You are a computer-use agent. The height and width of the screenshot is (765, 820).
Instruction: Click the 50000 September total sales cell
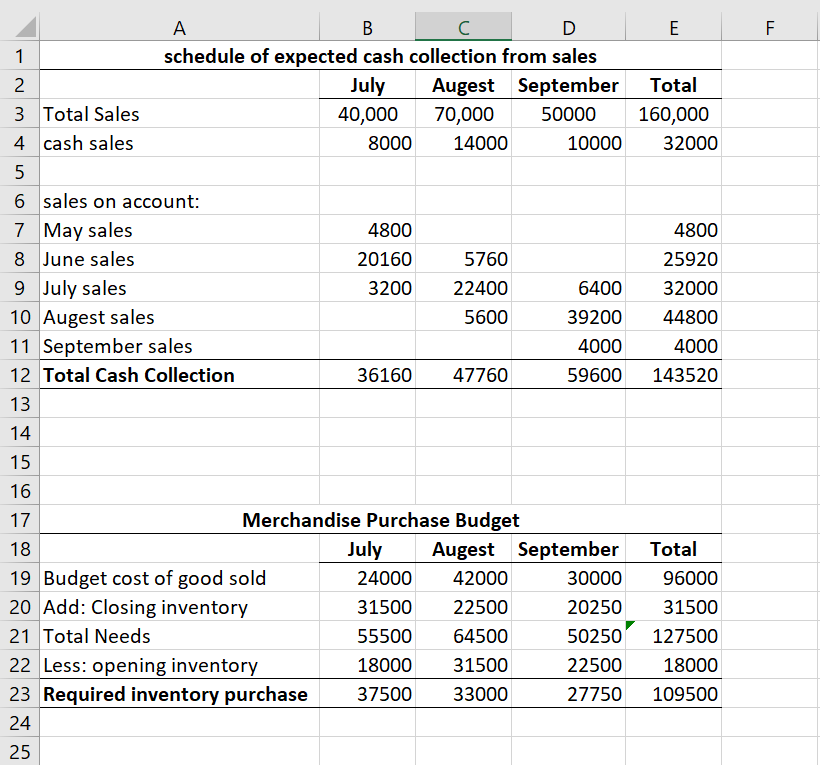point(568,114)
